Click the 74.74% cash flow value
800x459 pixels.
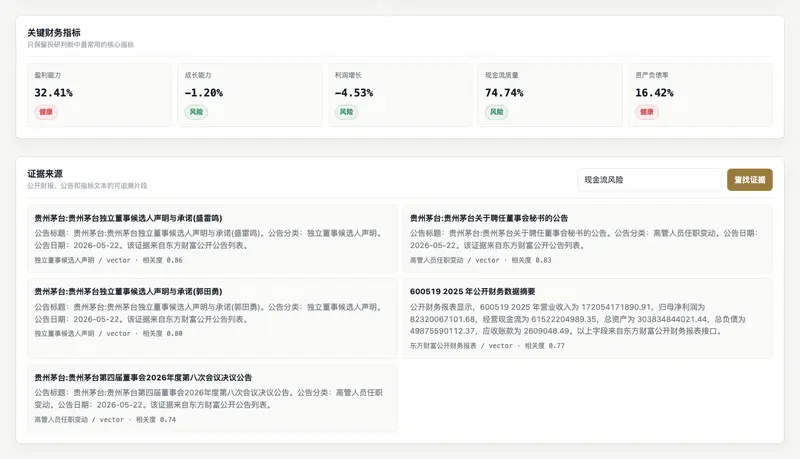pos(504,93)
